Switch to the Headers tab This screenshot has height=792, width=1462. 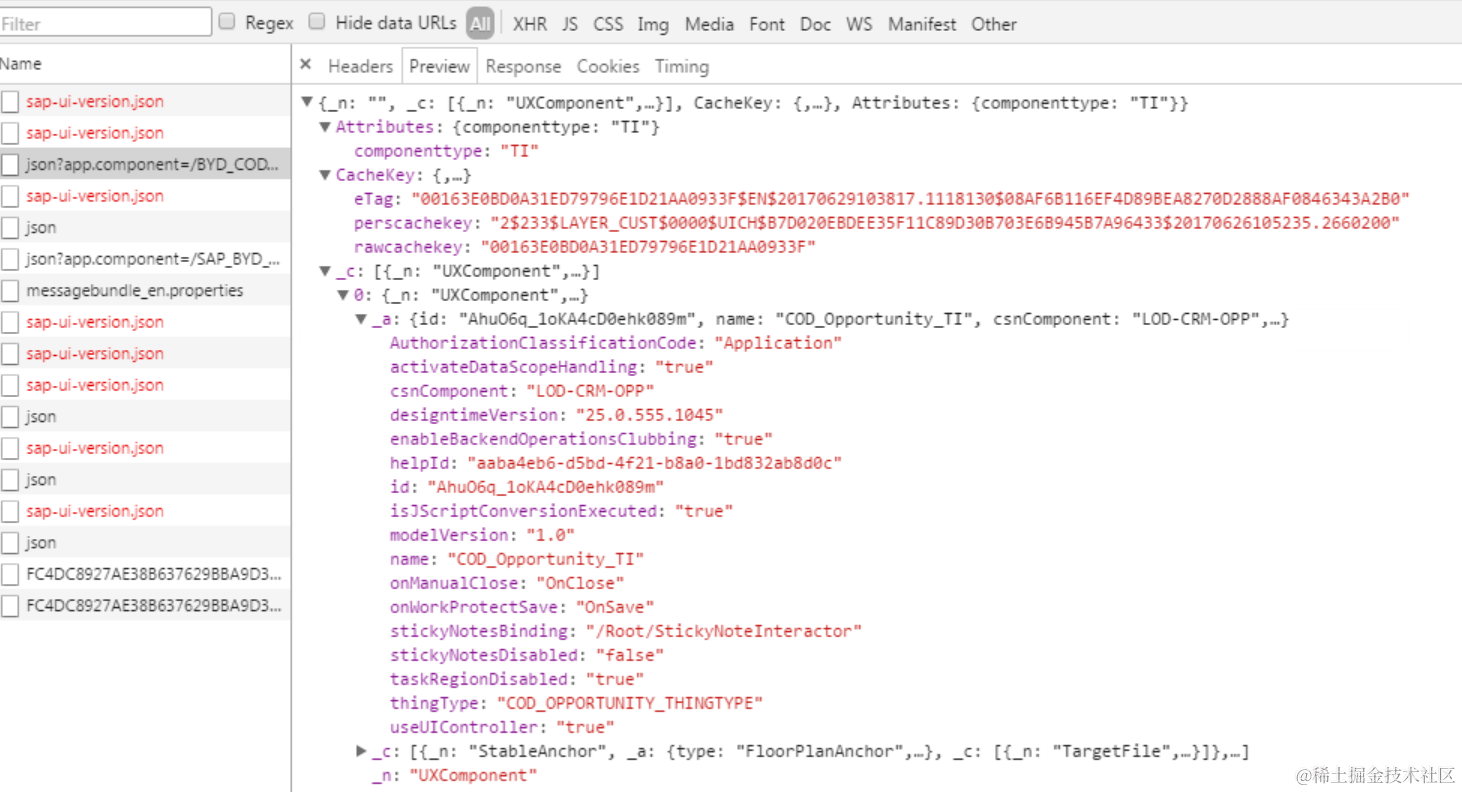click(360, 66)
